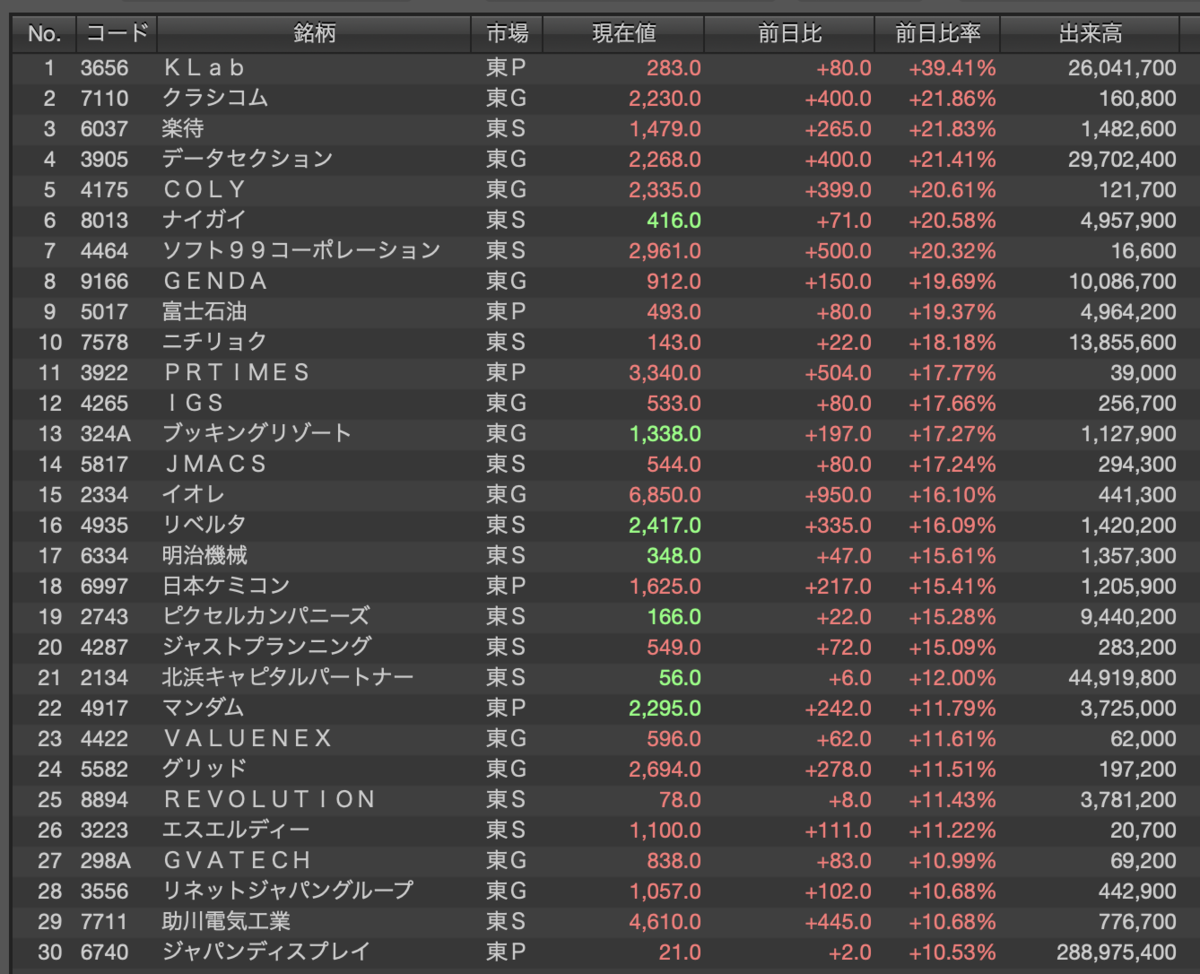Click change rate +12.00%
This screenshot has height=974, width=1200.
tap(953, 678)
